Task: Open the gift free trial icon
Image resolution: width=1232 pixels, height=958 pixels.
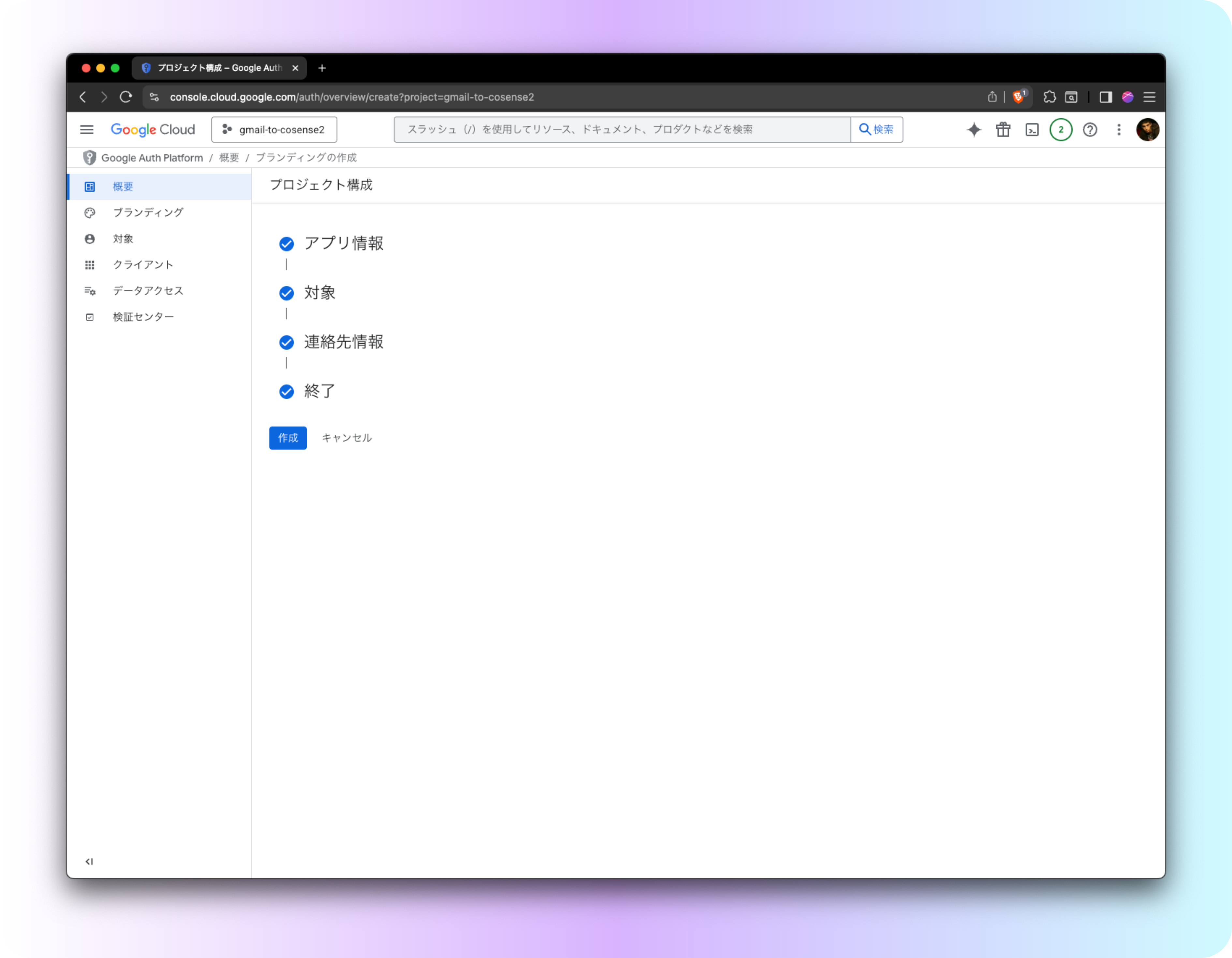Action: click(x=1003, y=130)
